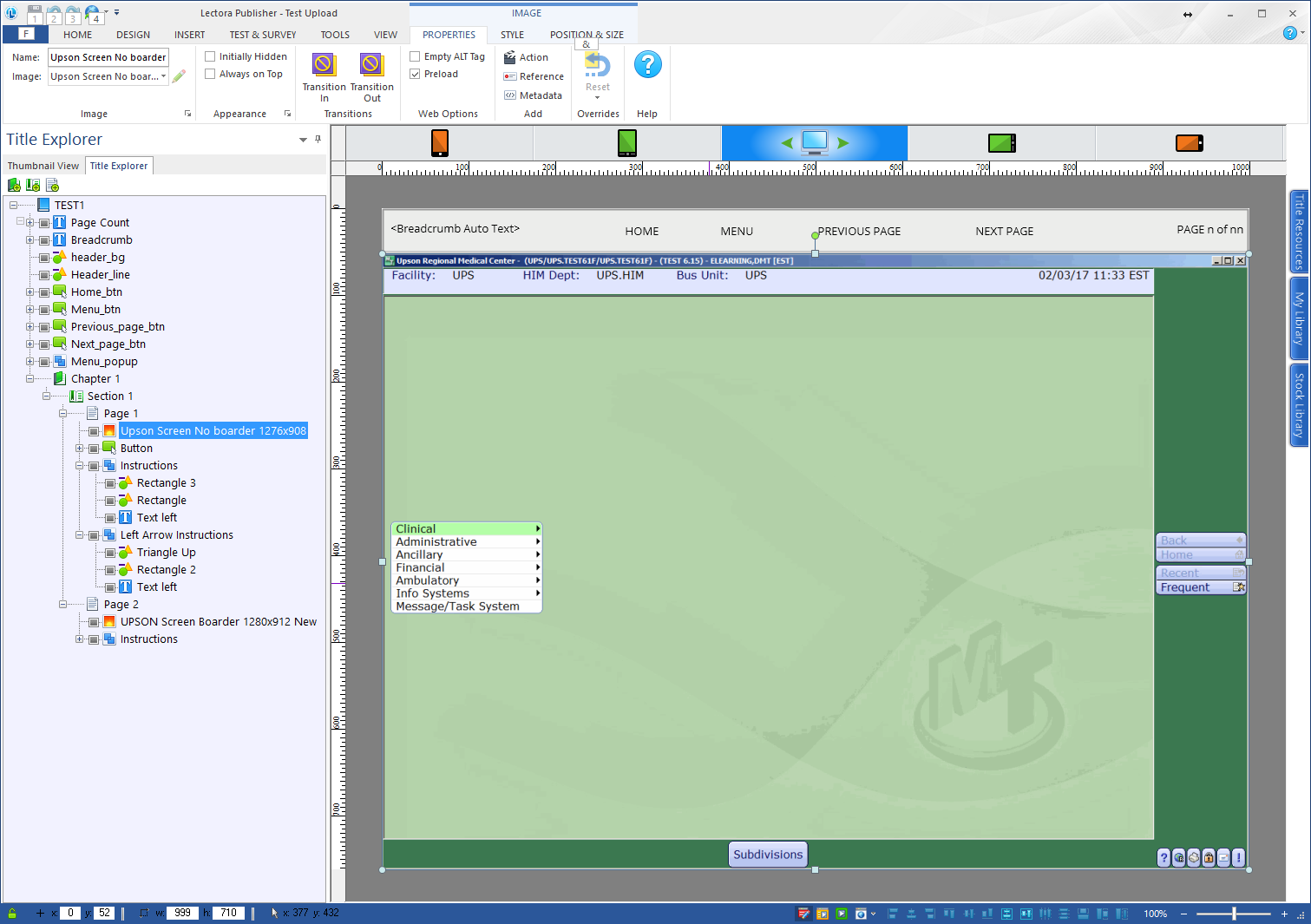
Task: Switch to tablet landscape view
Action: pos(1002,142)
